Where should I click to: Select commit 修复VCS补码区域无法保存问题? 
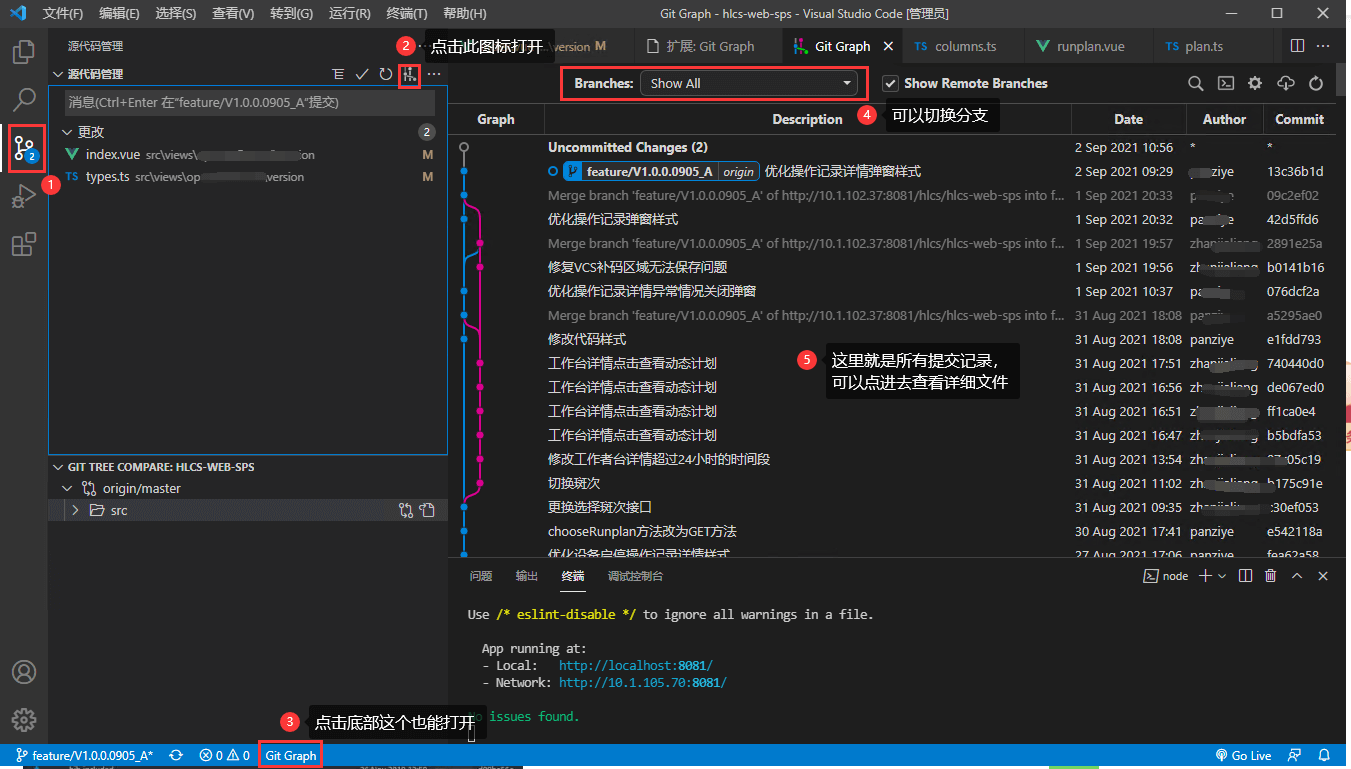click(x=890, y=267)
